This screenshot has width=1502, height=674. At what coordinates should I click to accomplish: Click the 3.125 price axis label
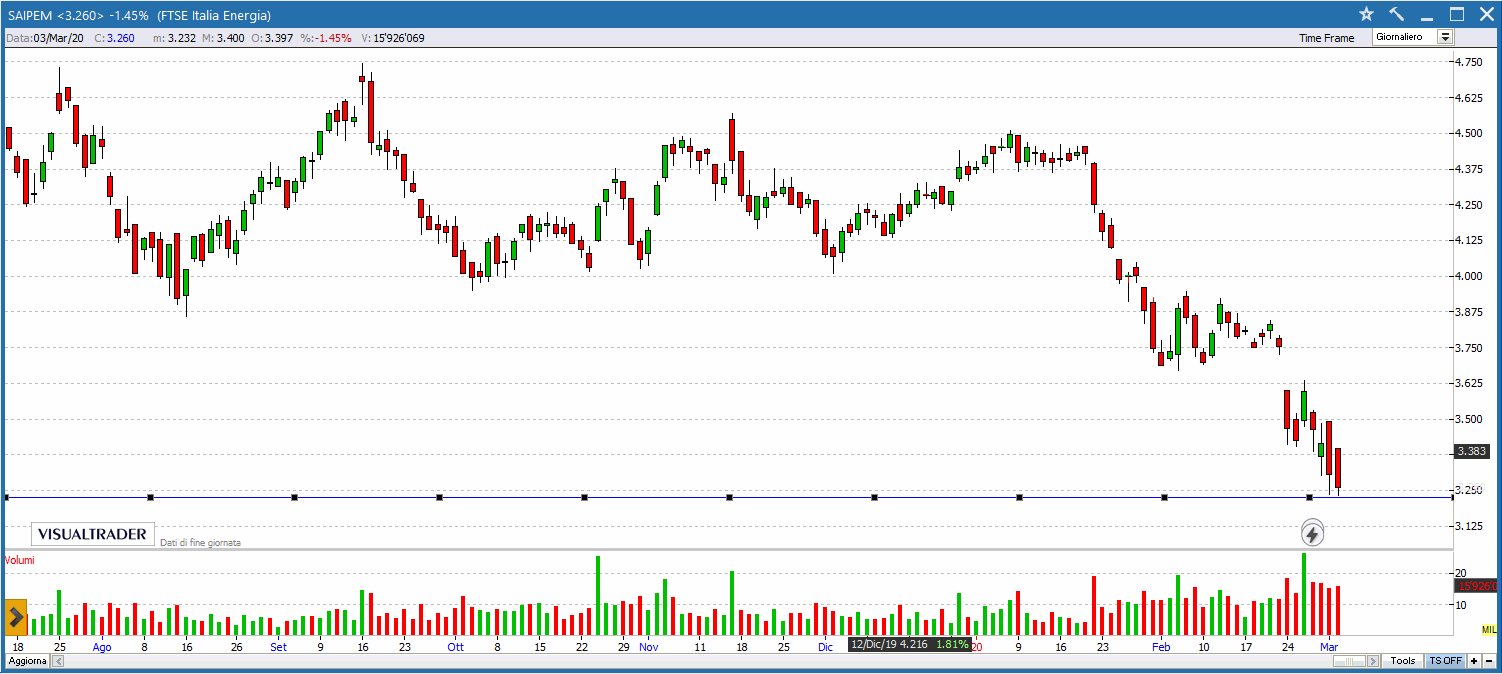1470,526
